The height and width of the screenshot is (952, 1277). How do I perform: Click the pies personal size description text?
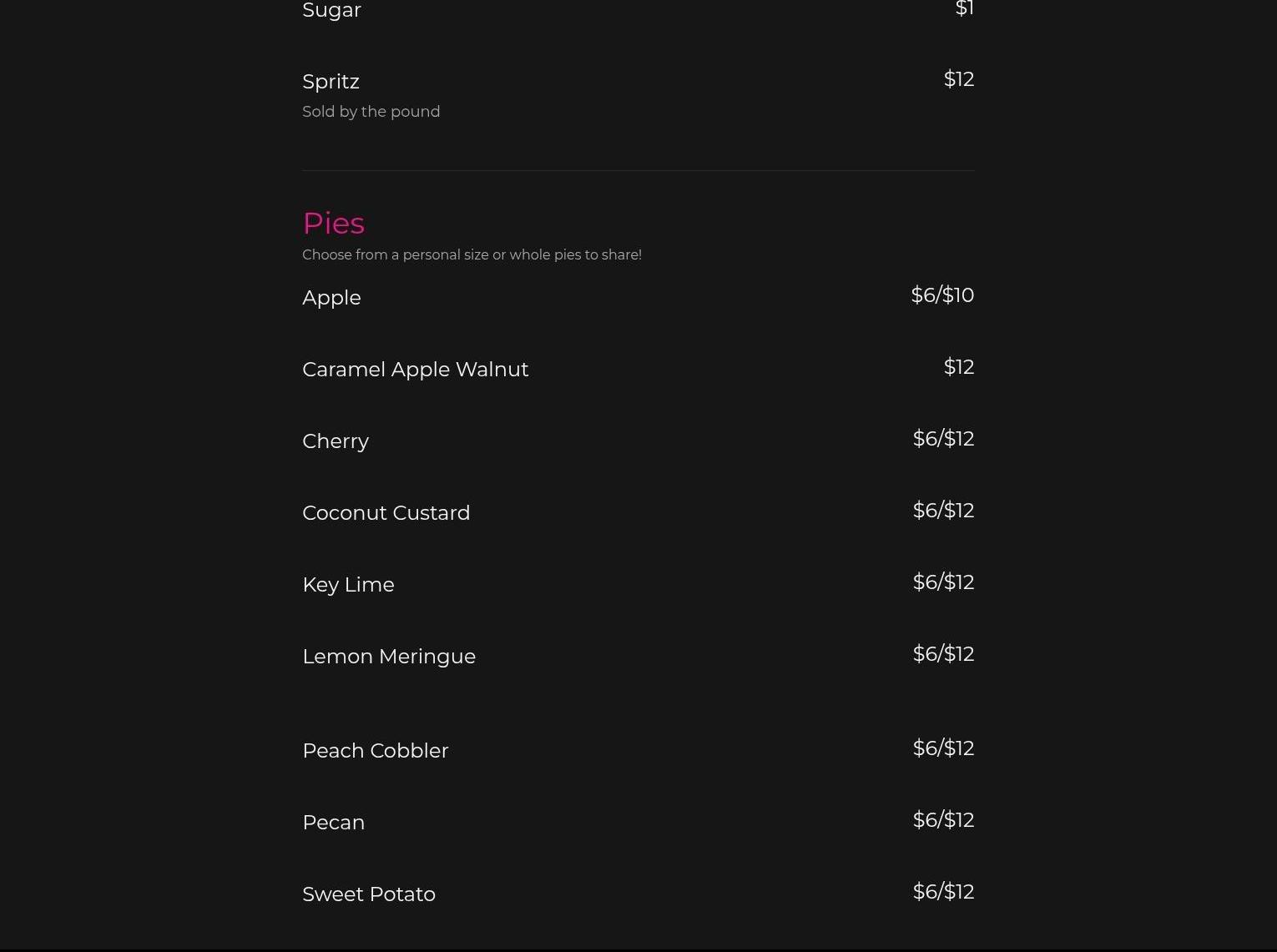[x=472, y=255]
